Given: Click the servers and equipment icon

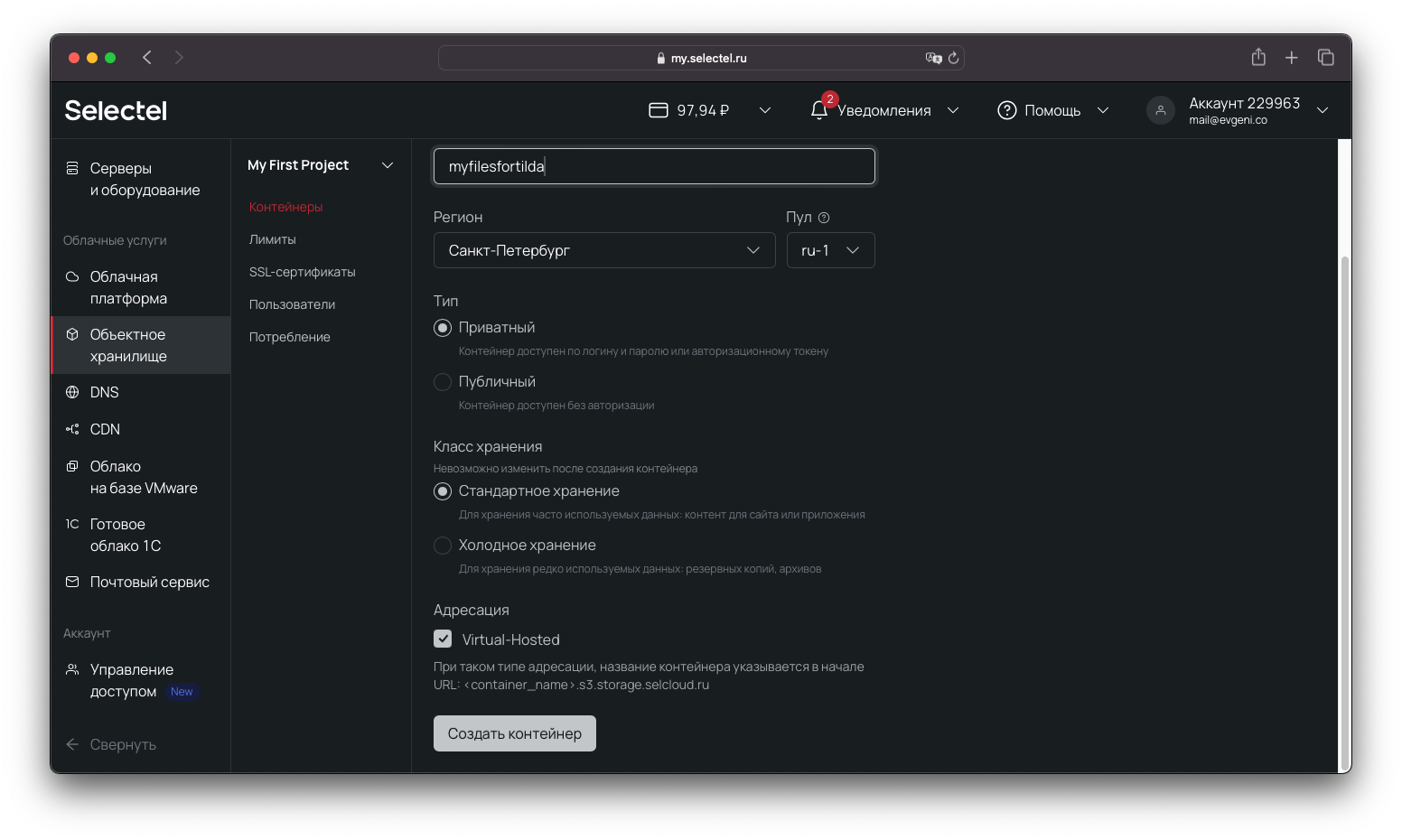Looking at the screenshot, I should tap(72, 168).
